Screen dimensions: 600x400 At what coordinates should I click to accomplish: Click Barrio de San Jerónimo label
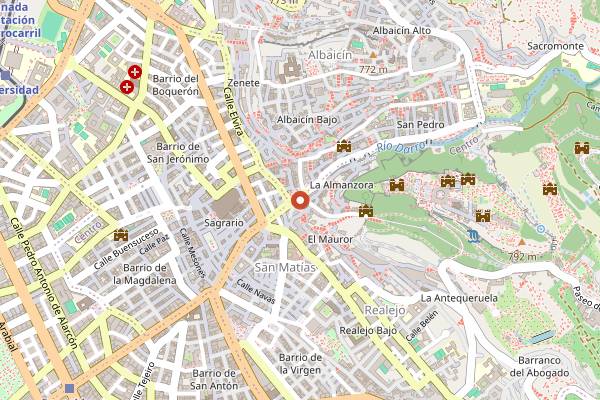coord(178,153)
